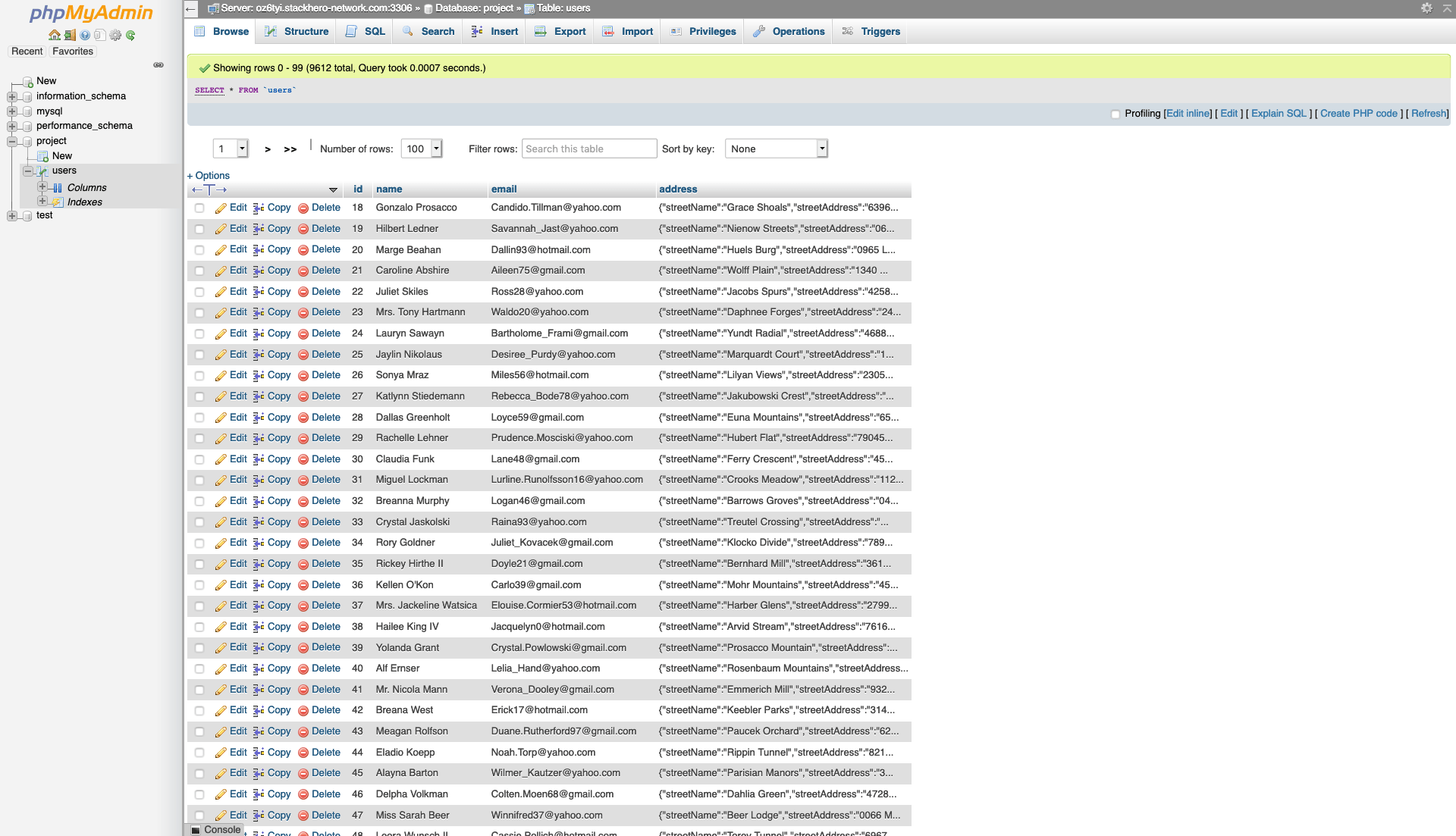Screen dimensions: 1456x836
Task: Open page settings gear in the top-right bar
Action: [1426, 9]
